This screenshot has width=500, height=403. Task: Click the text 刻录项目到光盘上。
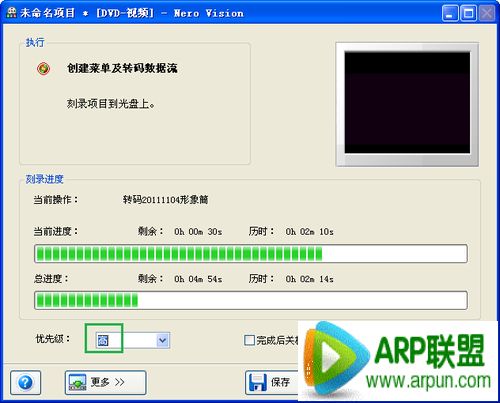[x=111, y=104]
